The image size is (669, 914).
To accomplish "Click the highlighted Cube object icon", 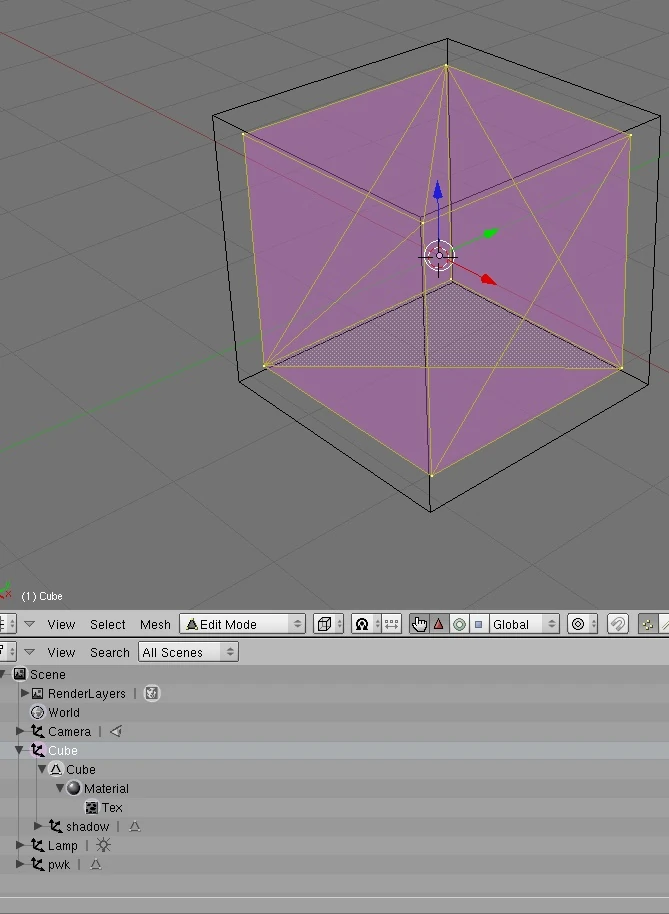I will [x=37, y=750].
